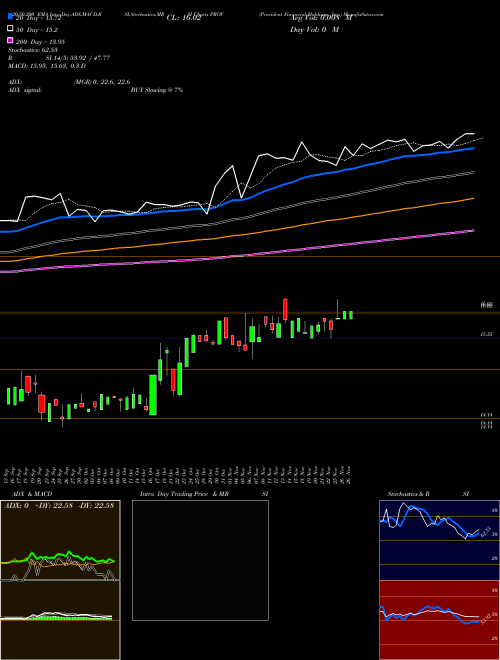The height and width of the screenshot is (660, 500).
Task: Click the 'Avg Vol: 0.008 M' label
Action: 321,18
